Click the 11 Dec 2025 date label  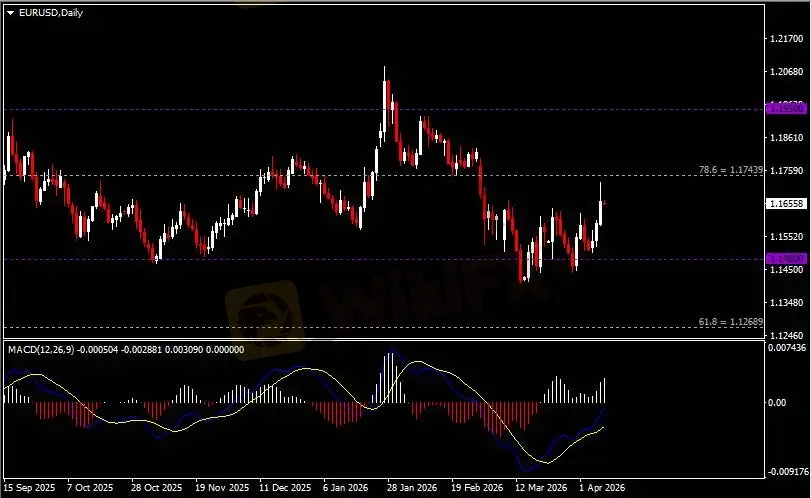[x=284, y=488]
